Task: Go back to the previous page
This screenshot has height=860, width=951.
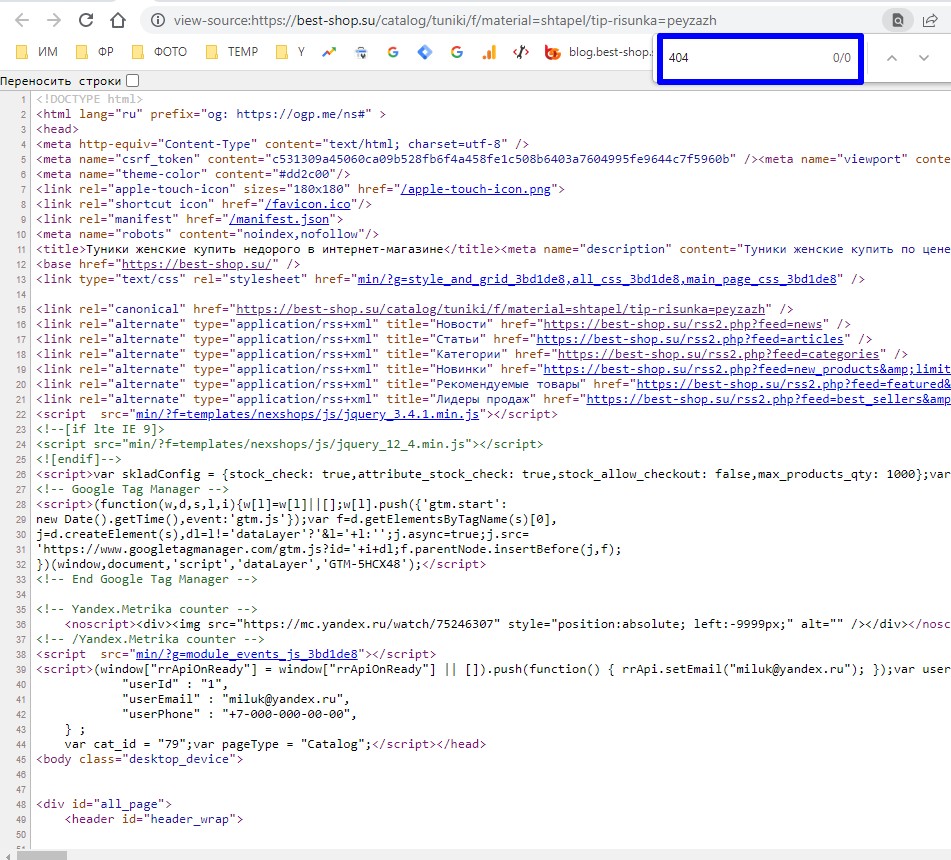Action: 22,21
